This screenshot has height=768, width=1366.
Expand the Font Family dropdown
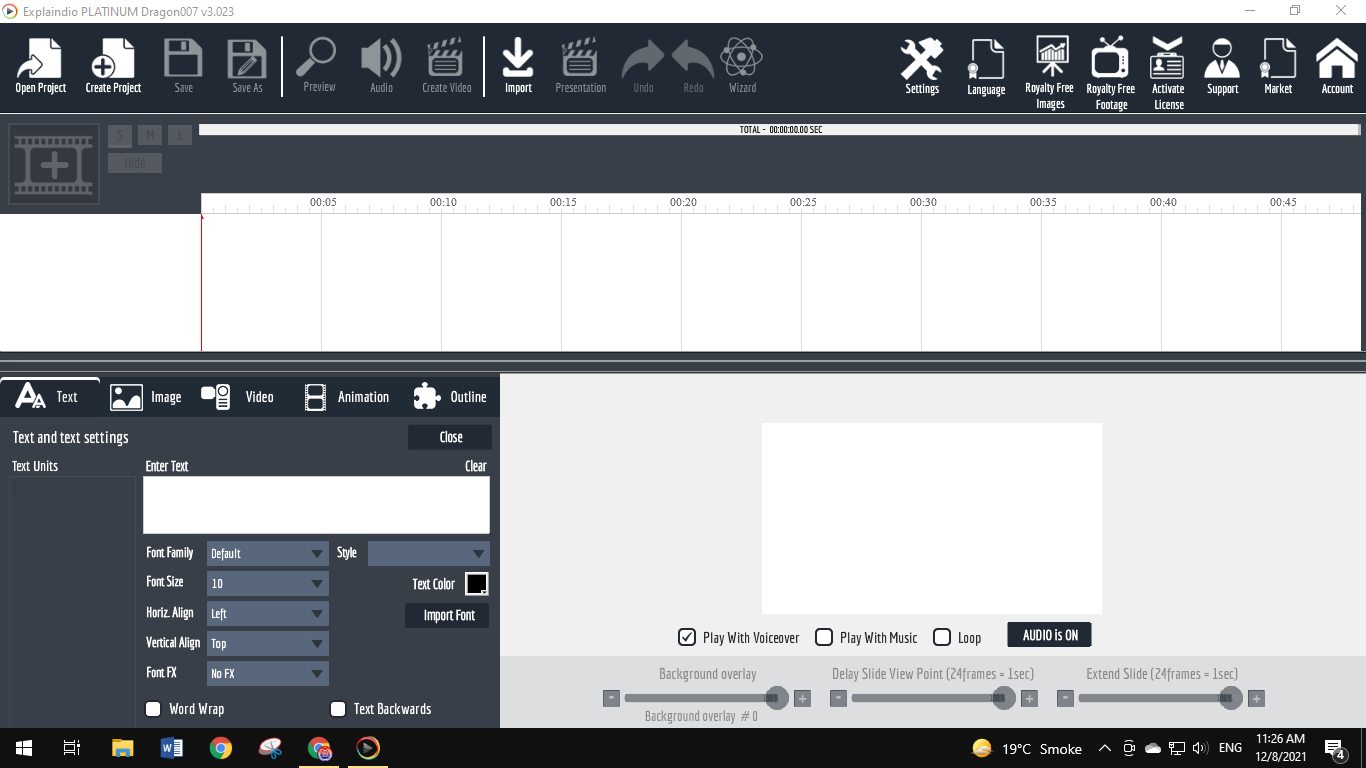coord(268,553)
